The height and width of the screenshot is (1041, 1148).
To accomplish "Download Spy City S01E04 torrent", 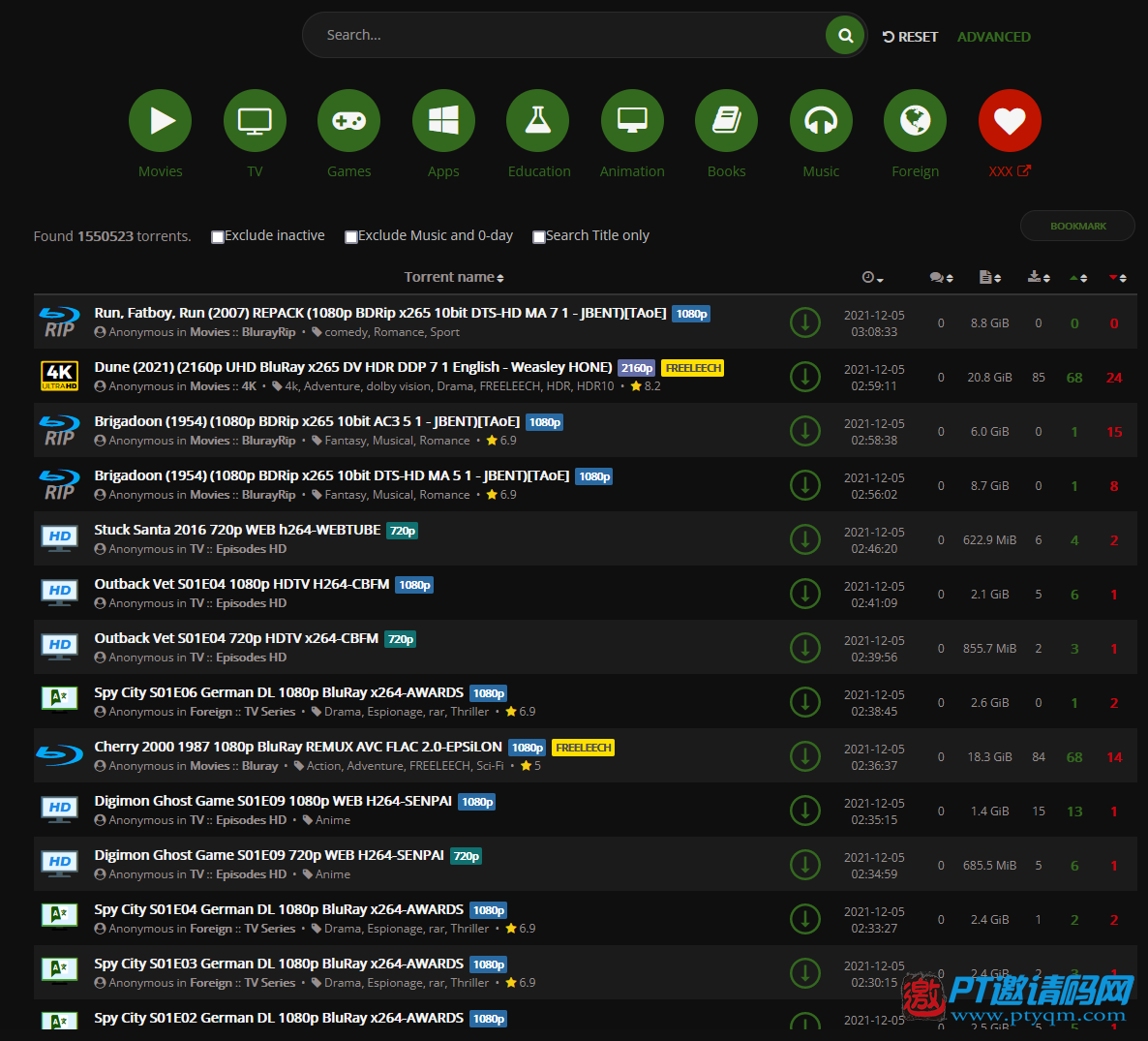I will pyautogui.click(x=805, y=919).
